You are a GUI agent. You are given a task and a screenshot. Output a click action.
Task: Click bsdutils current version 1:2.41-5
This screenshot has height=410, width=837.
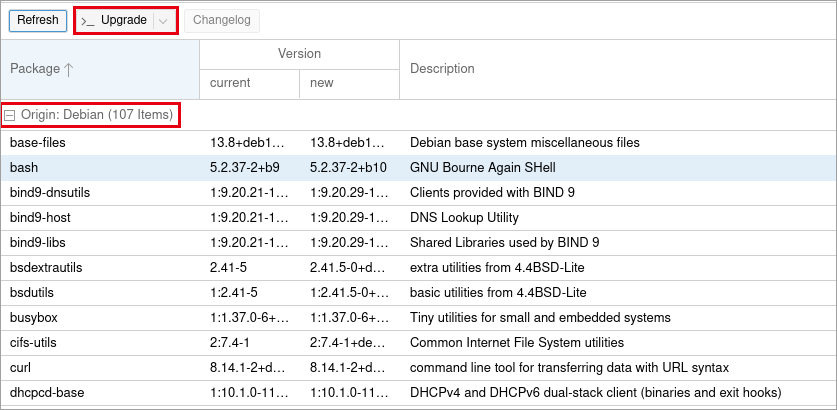tap(234, 293)
